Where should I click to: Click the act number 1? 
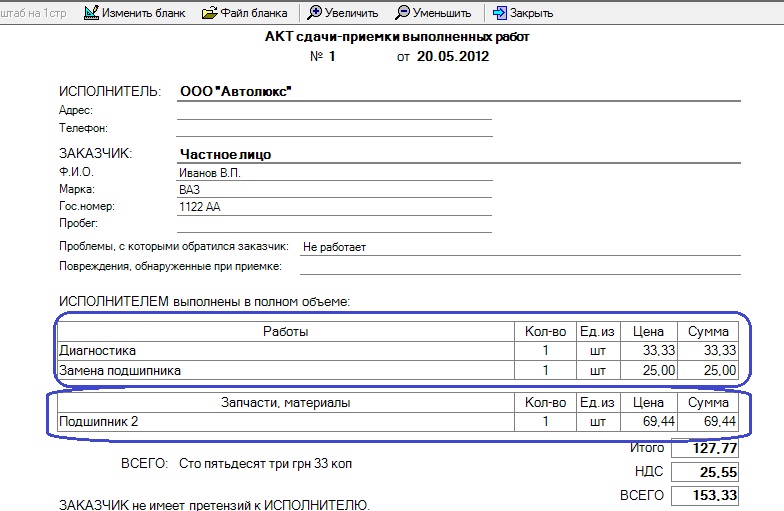click(x=332, y=56)
